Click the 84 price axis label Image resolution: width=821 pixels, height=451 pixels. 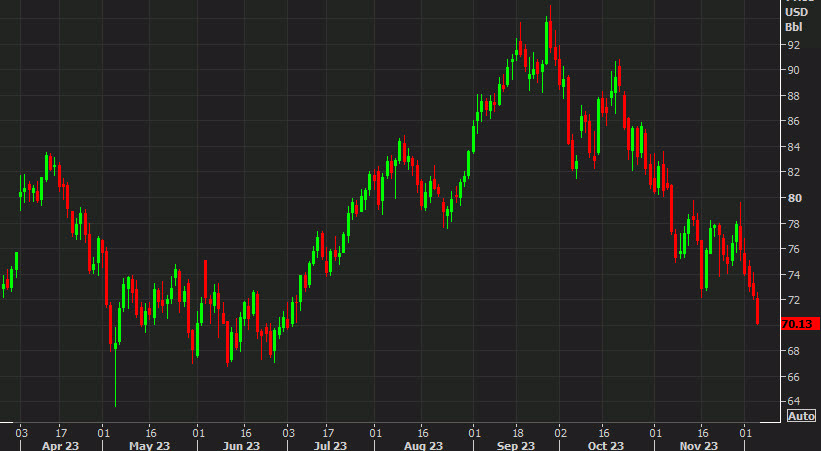pyautogui.click(x=793, y=147)
